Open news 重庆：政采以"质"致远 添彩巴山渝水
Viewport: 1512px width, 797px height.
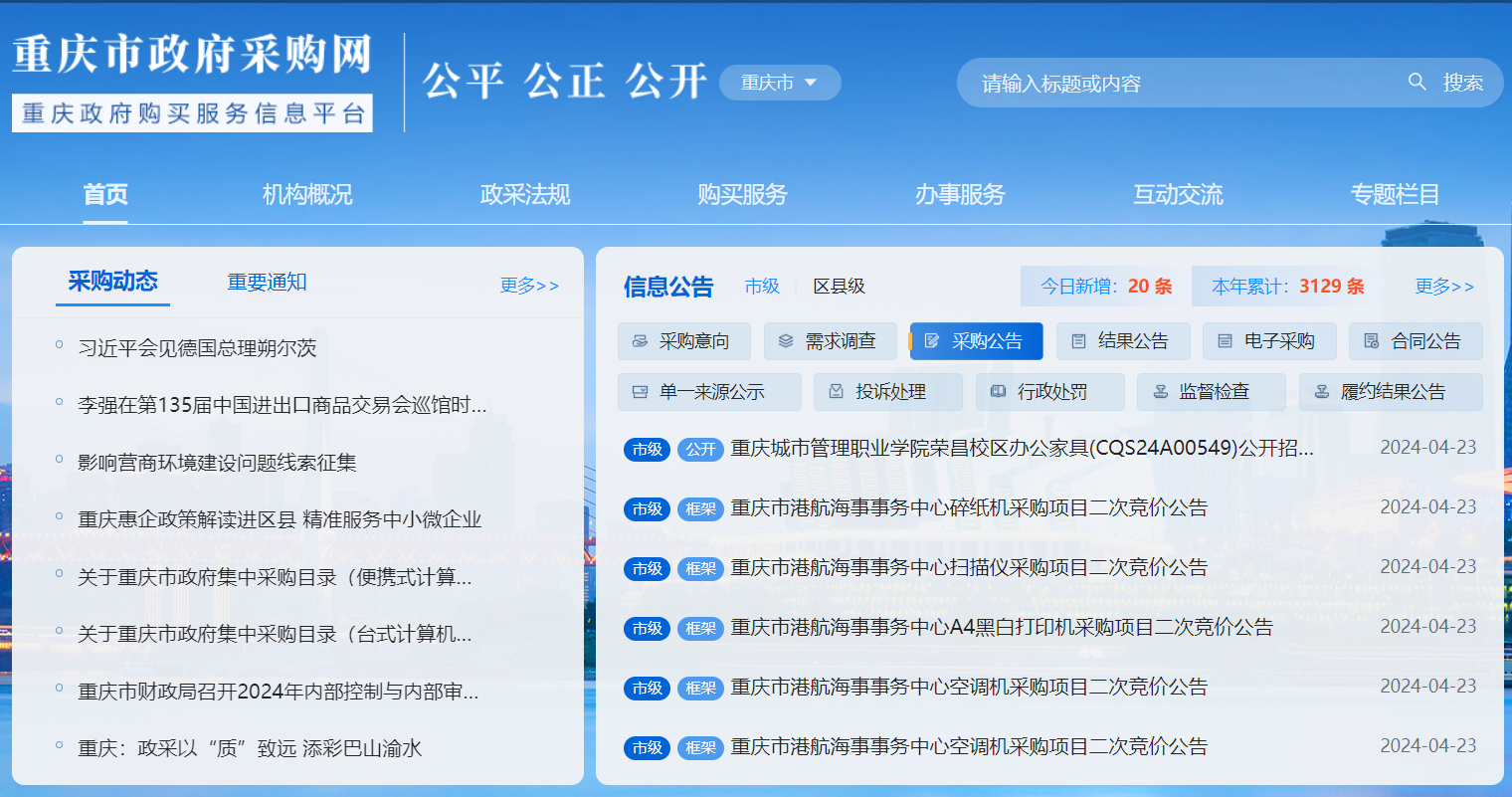point(250,748)
